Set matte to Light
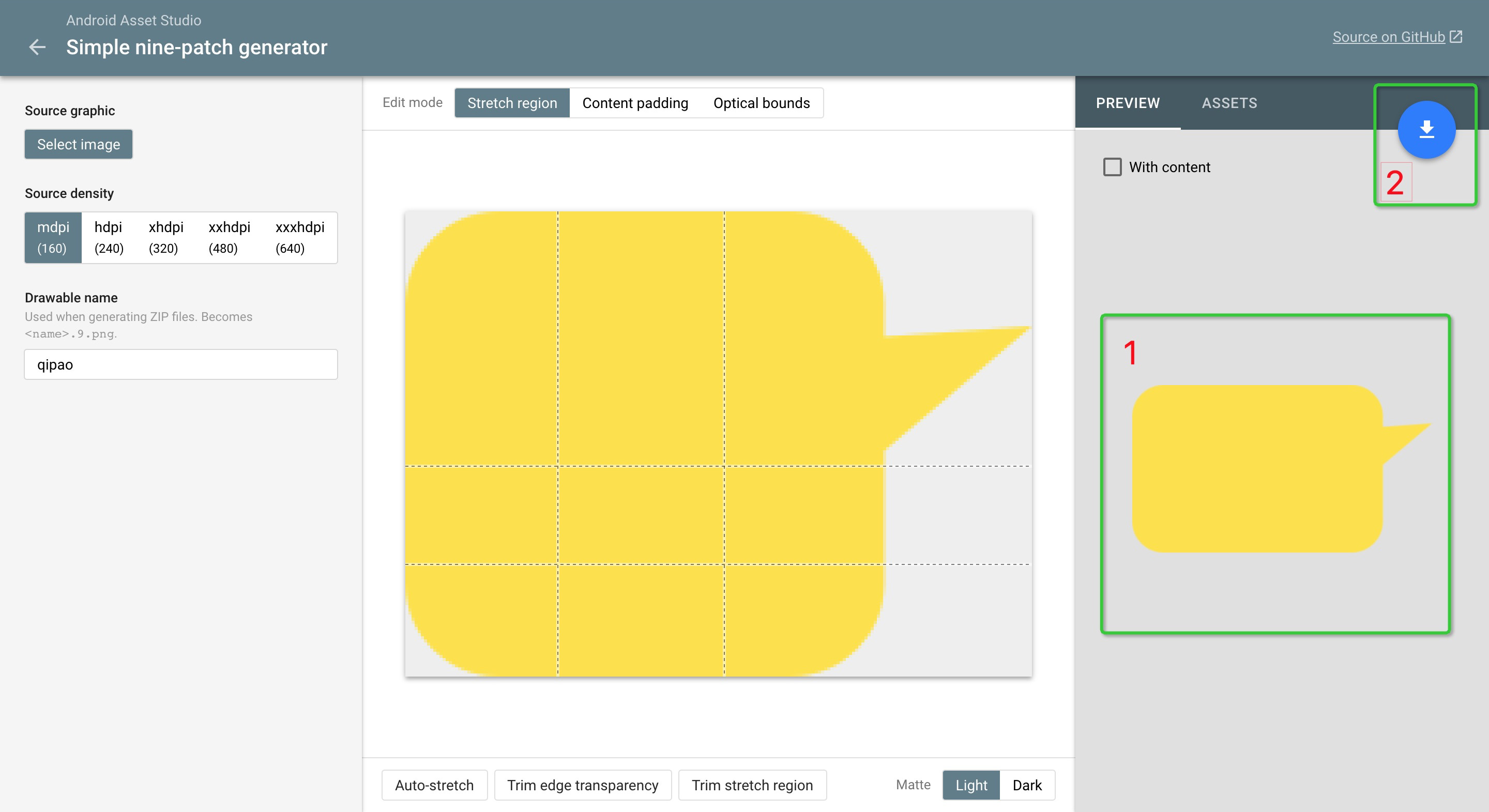Image resolution: width=1489 pixels, height=812 pixels. [970, 785]
